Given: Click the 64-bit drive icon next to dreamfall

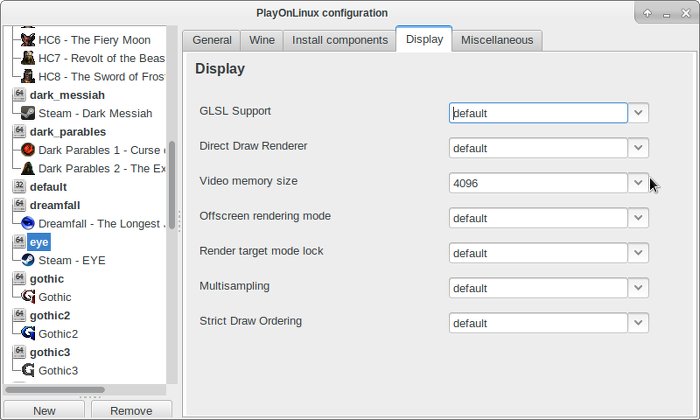Looking at the screenshot, I should click(19, 205).
